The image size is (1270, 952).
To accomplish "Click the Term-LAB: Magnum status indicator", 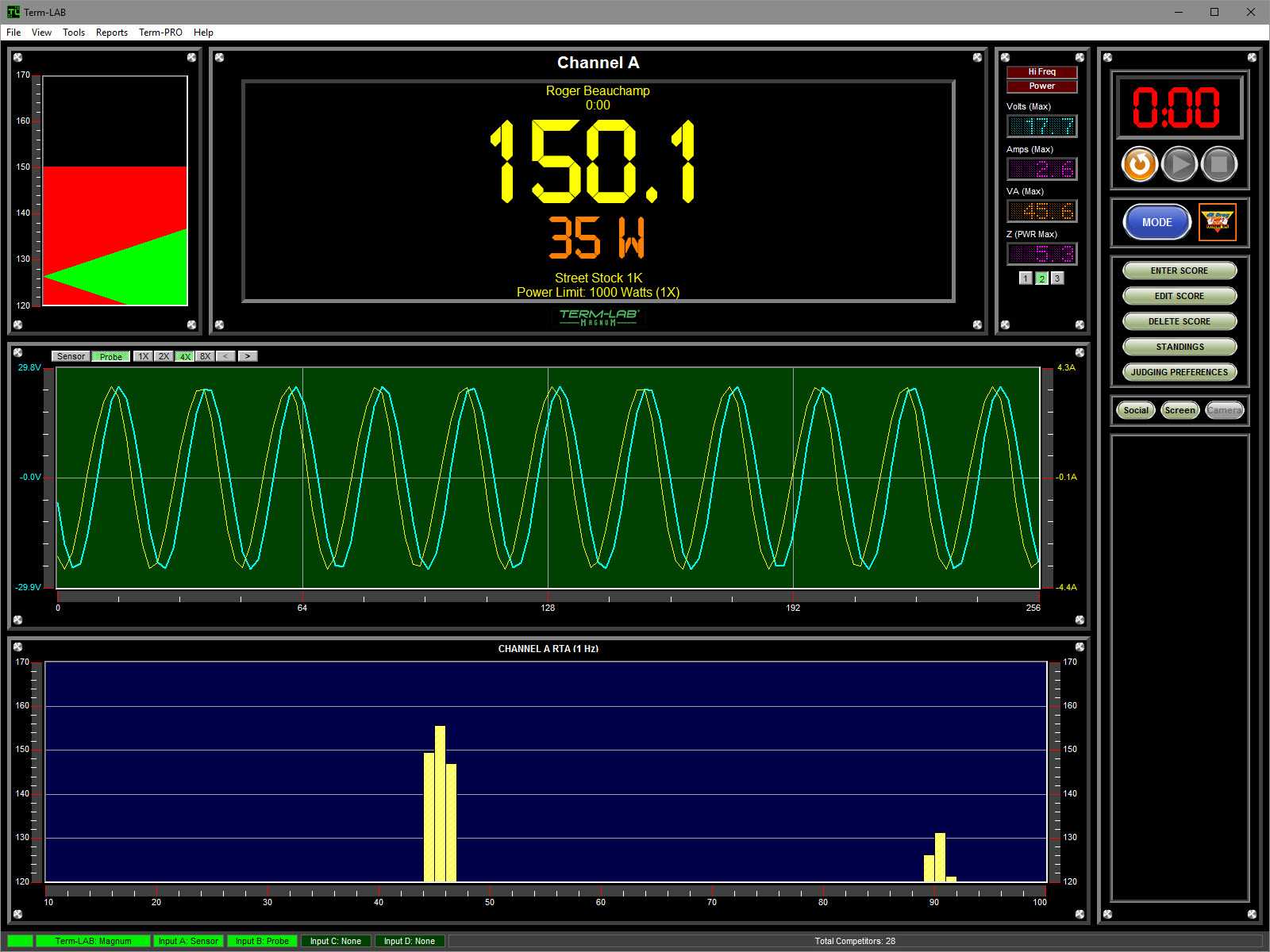I will tap(93, 941).
